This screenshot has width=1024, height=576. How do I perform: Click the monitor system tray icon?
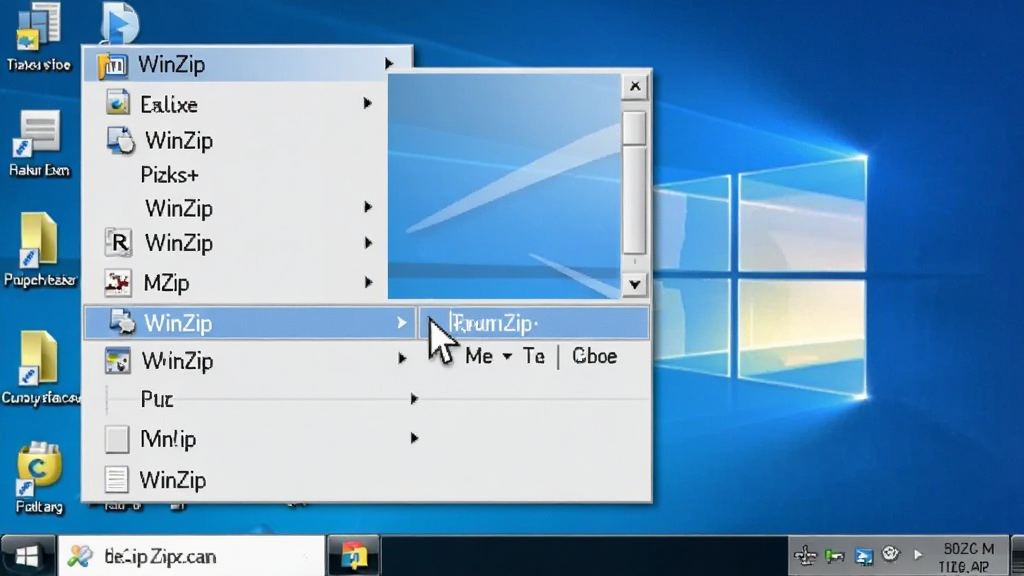pos(863,556)
